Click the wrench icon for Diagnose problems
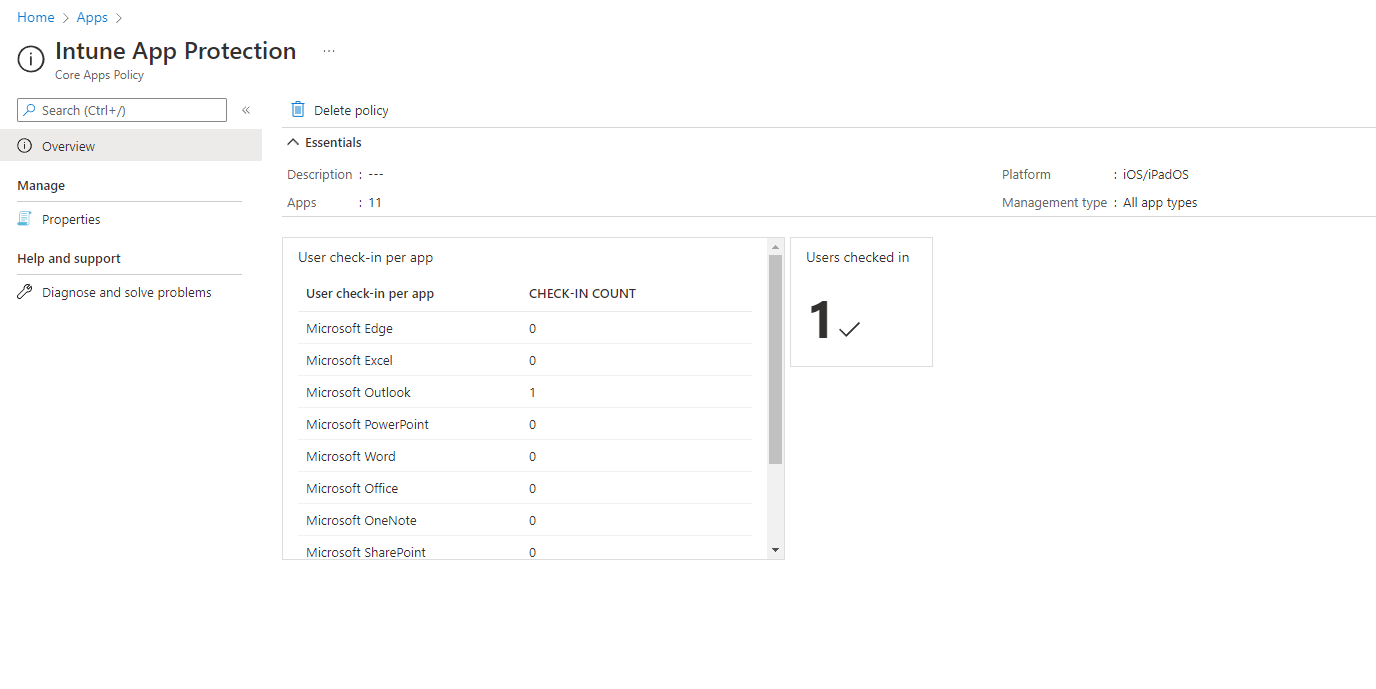1376x689 pixels. (x=25, y=292)
